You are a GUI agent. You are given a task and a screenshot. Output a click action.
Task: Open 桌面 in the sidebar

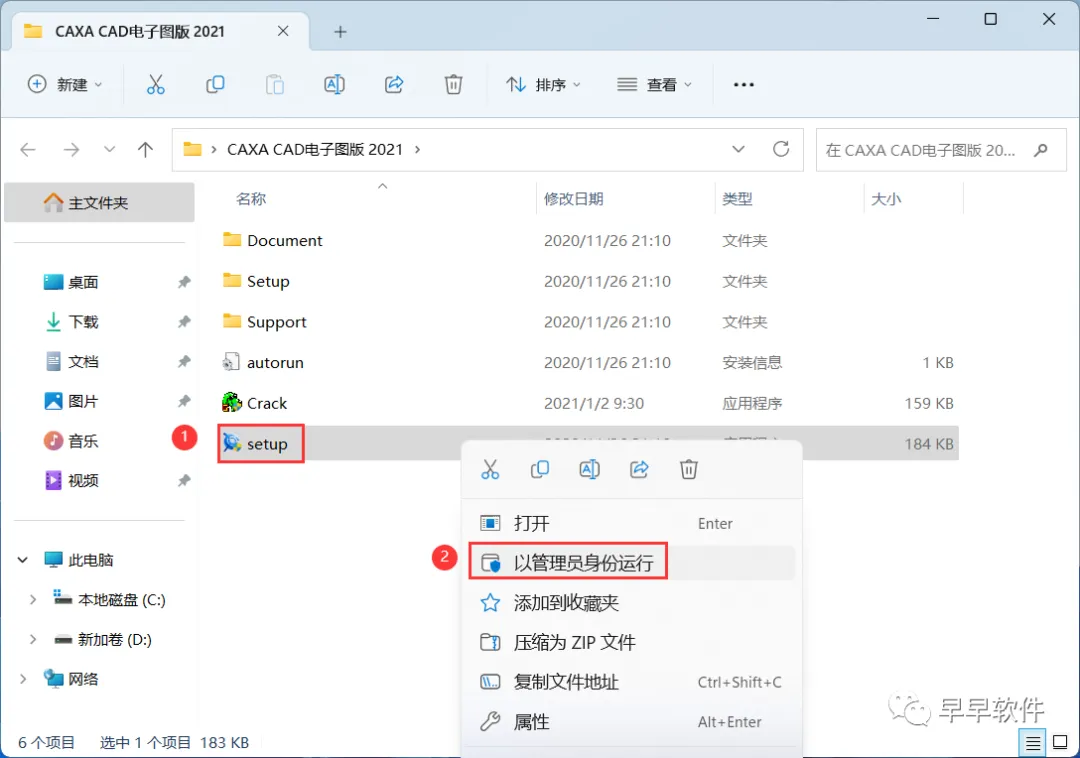(83, 282)
